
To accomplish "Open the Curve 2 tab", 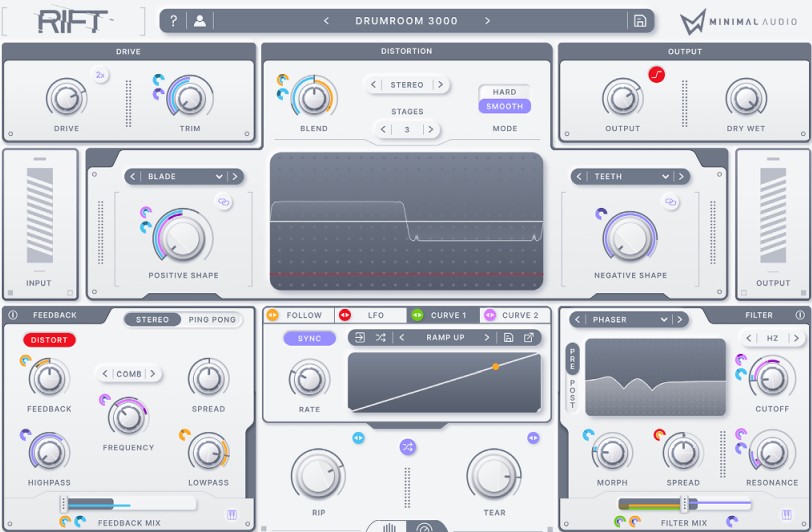I will pos(515,315).
